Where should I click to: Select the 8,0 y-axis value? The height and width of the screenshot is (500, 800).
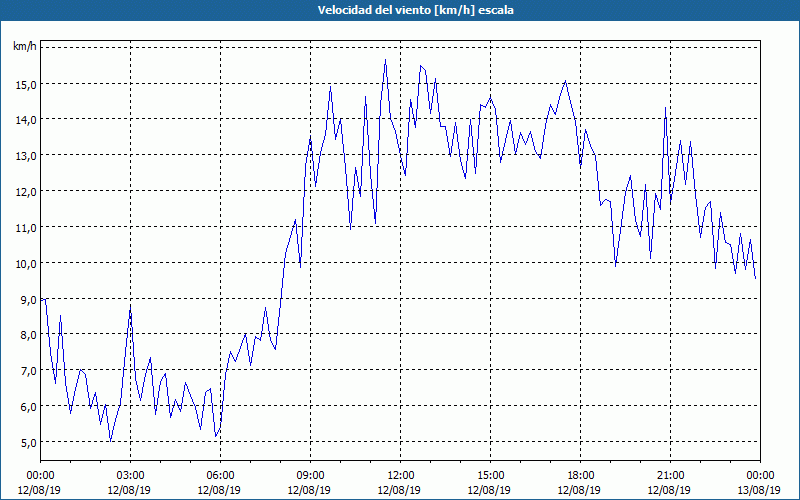[x=28, y=335]
